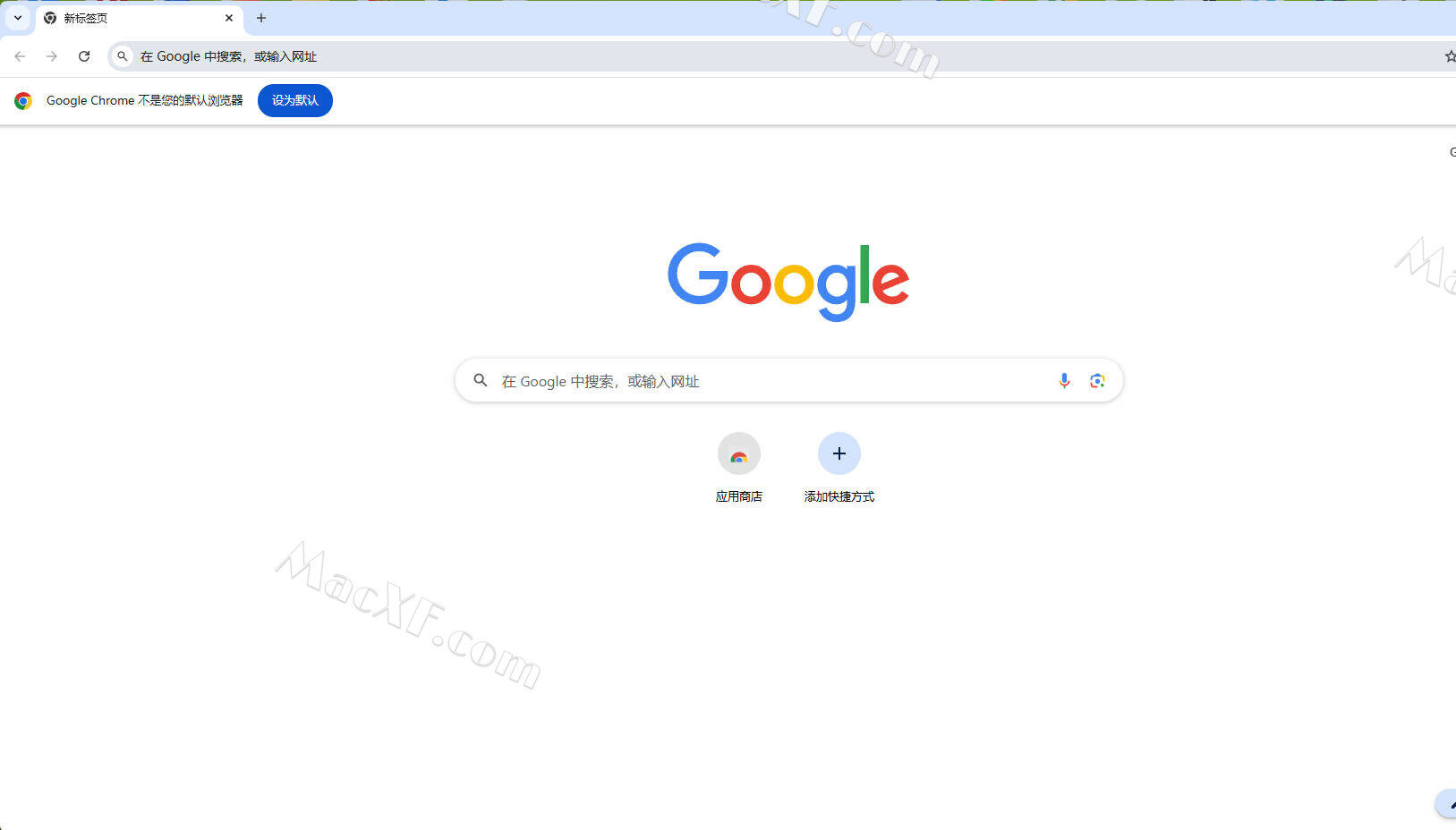Go back using the back arrow

tap(20, 56)
